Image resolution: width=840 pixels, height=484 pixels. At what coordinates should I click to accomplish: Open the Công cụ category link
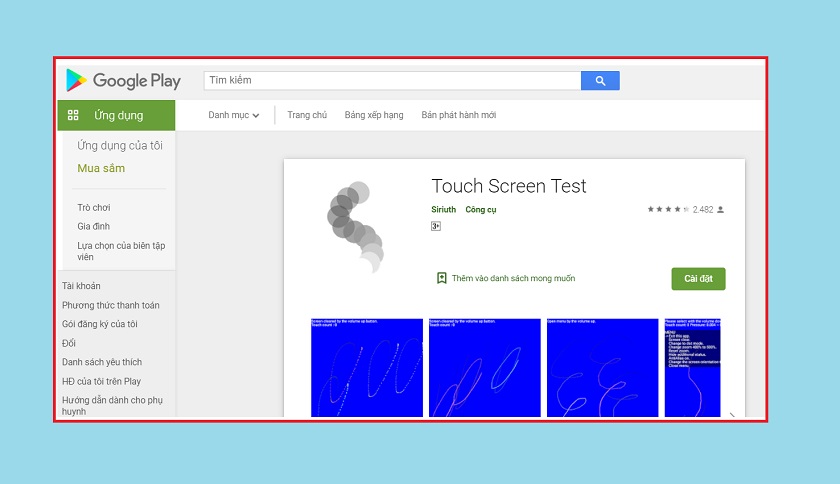pos(481,210)
